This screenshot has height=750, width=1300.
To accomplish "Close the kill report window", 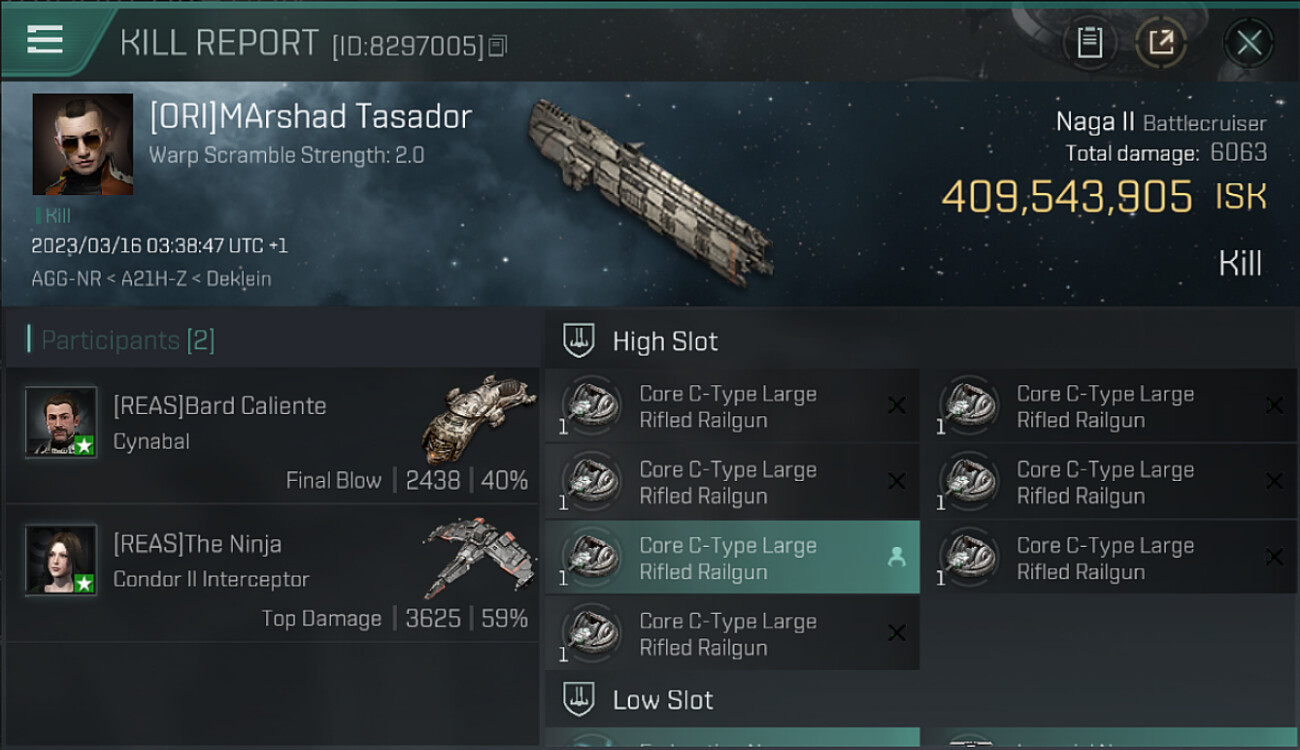I will [x=1248, y=43].
